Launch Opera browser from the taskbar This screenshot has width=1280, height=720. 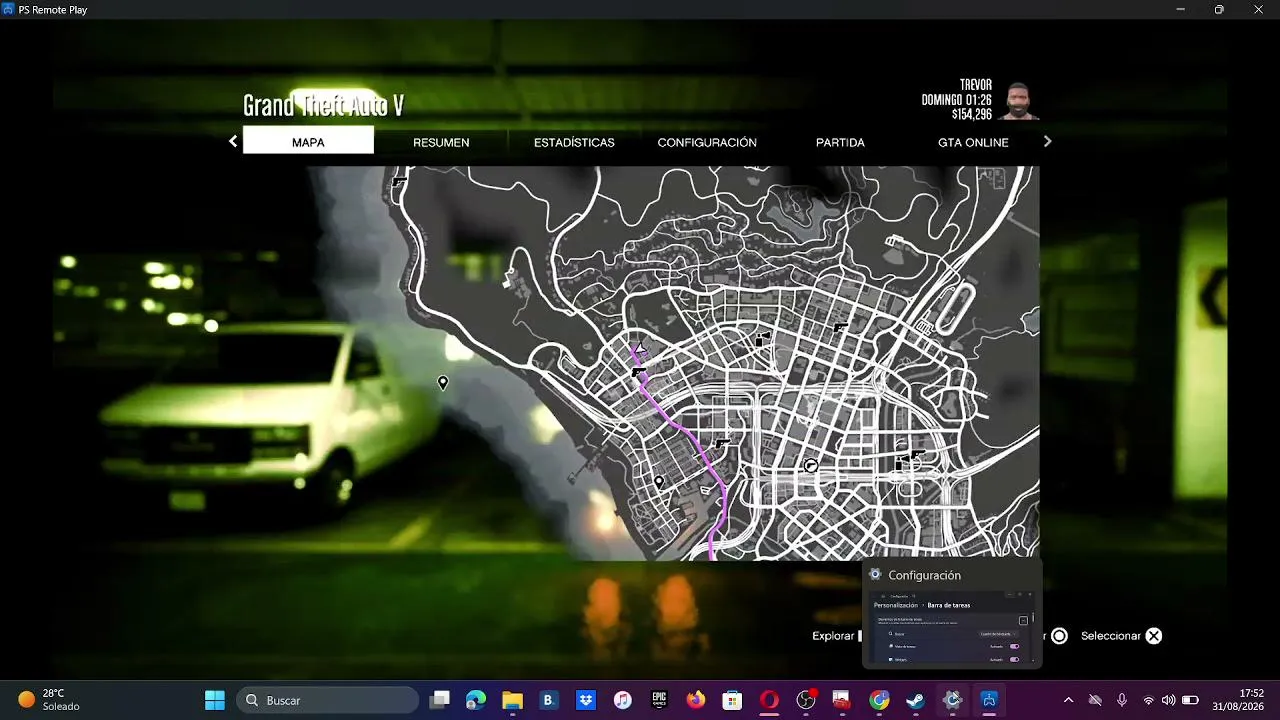point(769,700)
